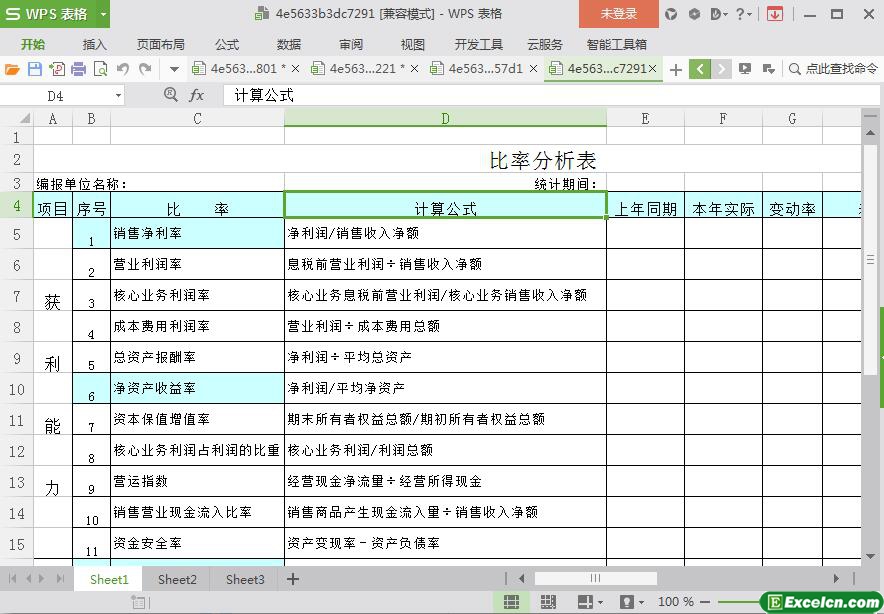Switch to page break preview view

[548, 602]
